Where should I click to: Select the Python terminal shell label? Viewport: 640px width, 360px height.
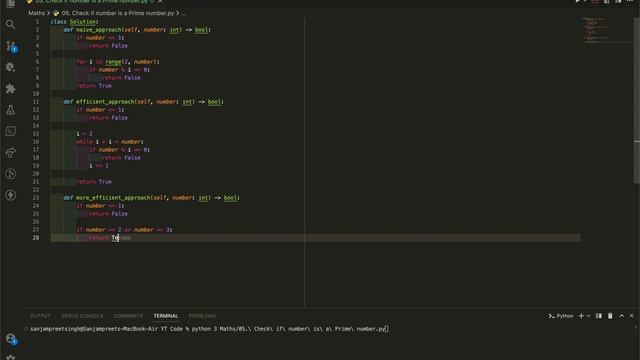click(561, 316)
